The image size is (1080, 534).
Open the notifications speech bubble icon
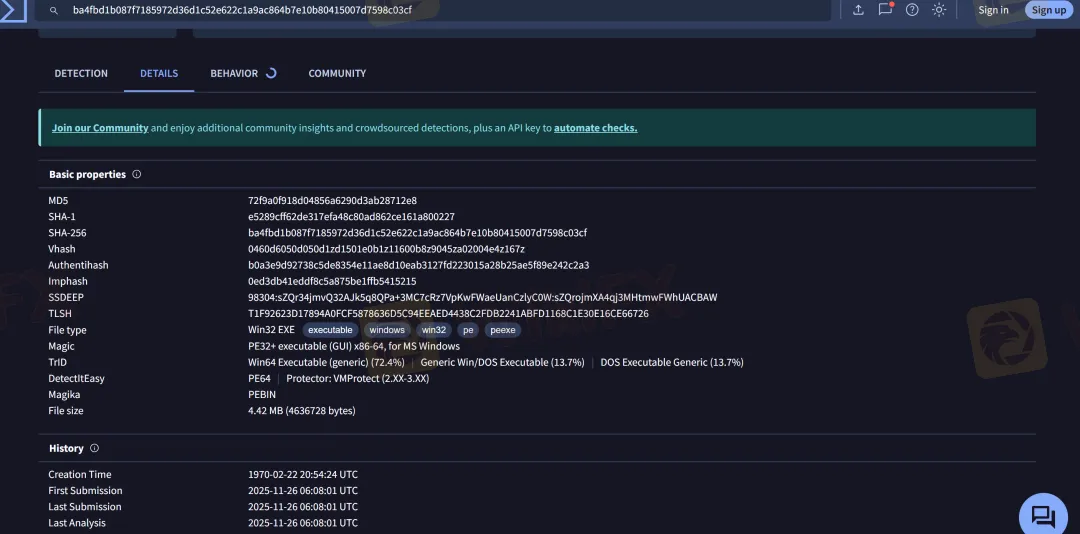coord(885,10)
